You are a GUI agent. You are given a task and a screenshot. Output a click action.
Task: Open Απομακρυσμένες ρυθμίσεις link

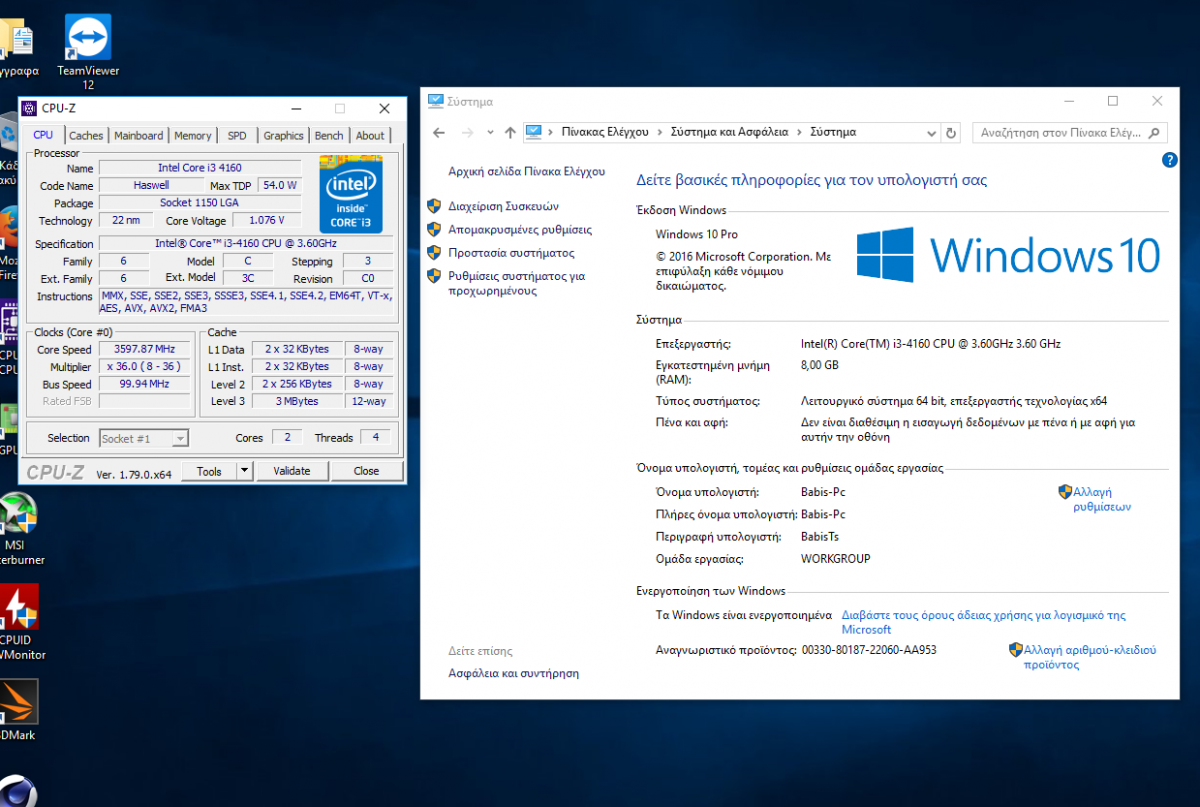tap(520, 229)
